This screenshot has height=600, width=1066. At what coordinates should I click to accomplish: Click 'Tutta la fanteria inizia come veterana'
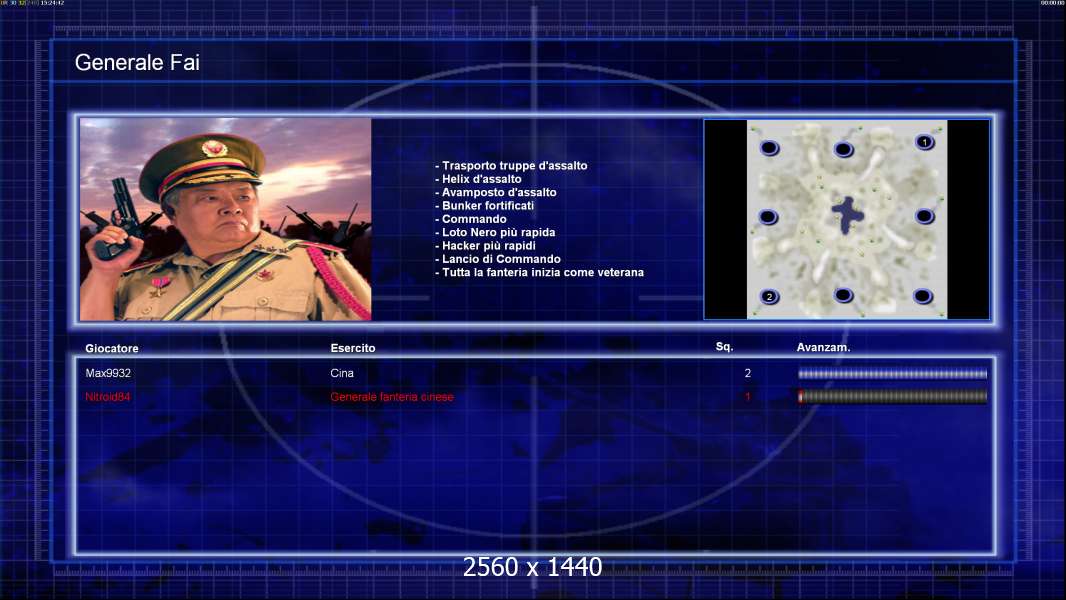click(x=539, y=272)
